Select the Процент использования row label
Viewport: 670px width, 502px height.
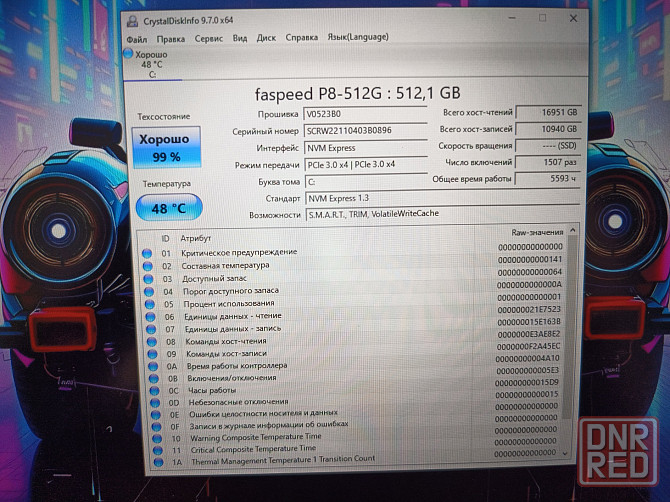(x=229, y=304)
